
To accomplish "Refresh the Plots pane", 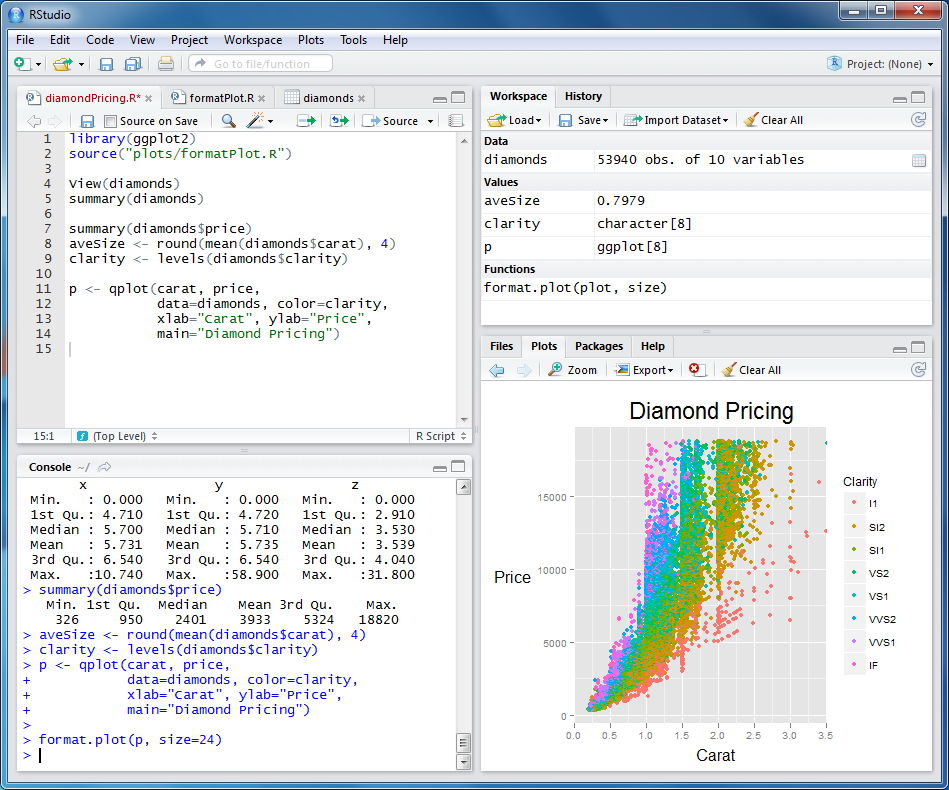I will [x=918, y=369].
